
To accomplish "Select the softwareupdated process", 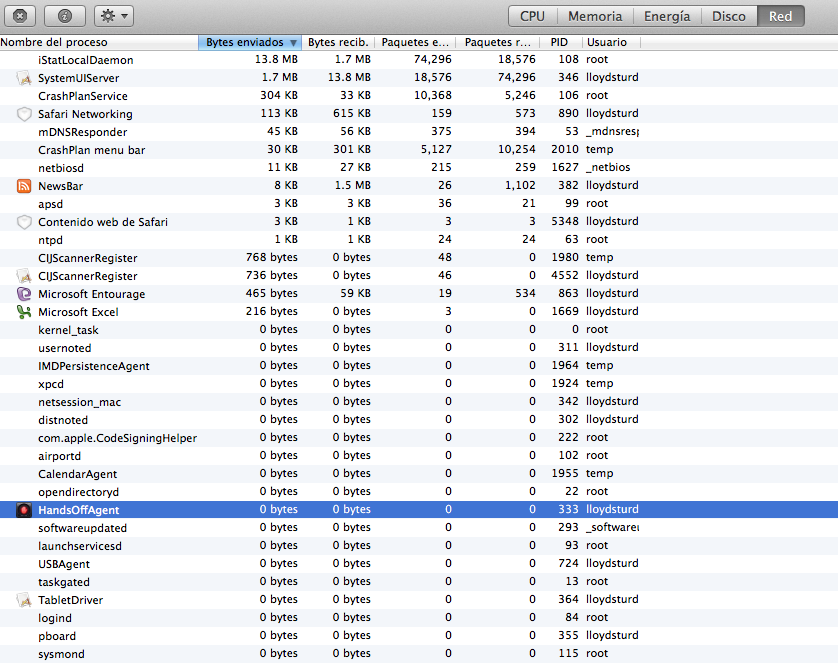I will tap(419, 528).
